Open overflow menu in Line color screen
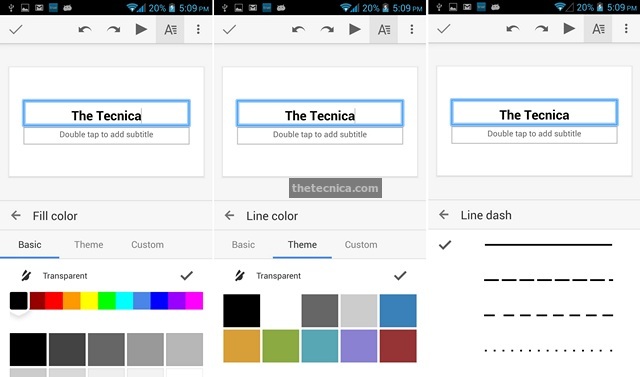640x377 pixels. coord(412,29)
